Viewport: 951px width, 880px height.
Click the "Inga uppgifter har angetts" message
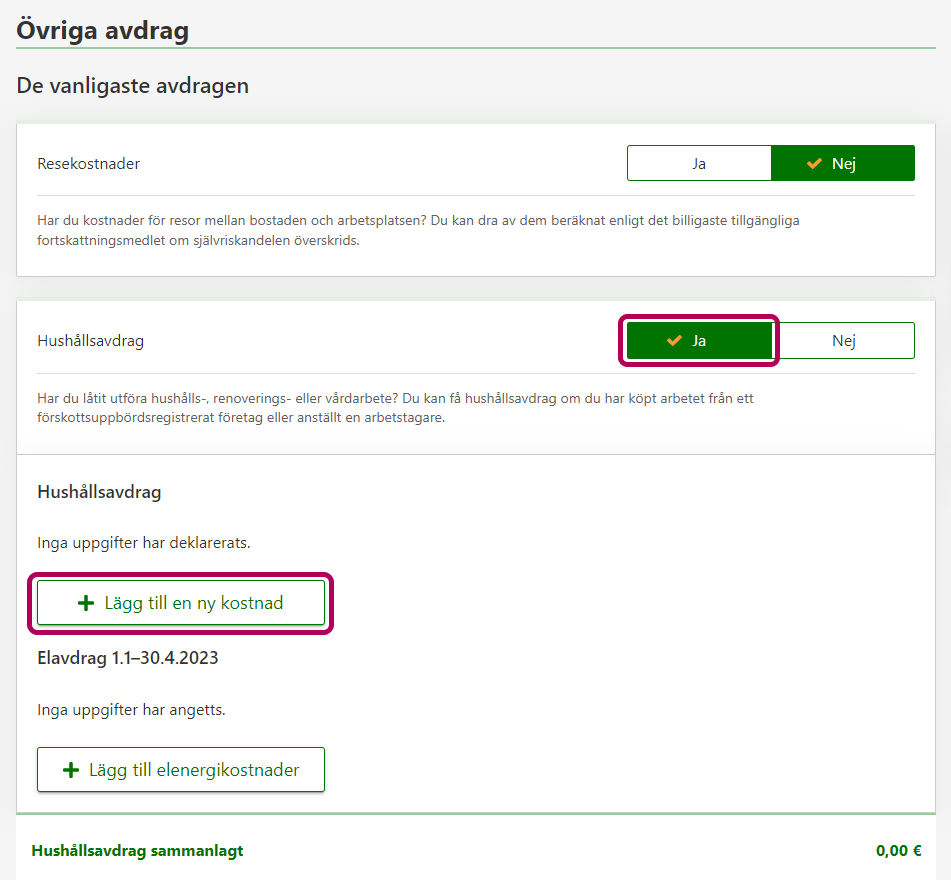coord(131,711)
